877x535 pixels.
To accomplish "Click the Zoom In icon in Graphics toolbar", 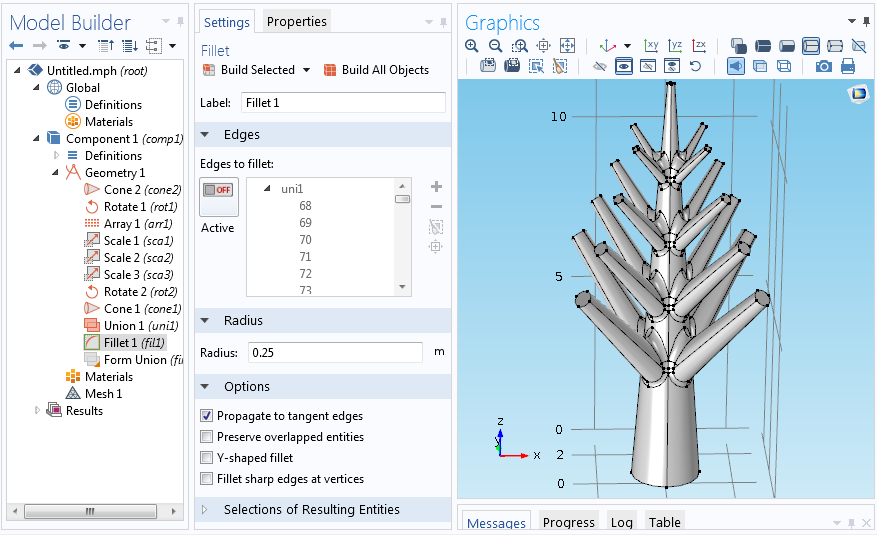I will click(472, 46).
